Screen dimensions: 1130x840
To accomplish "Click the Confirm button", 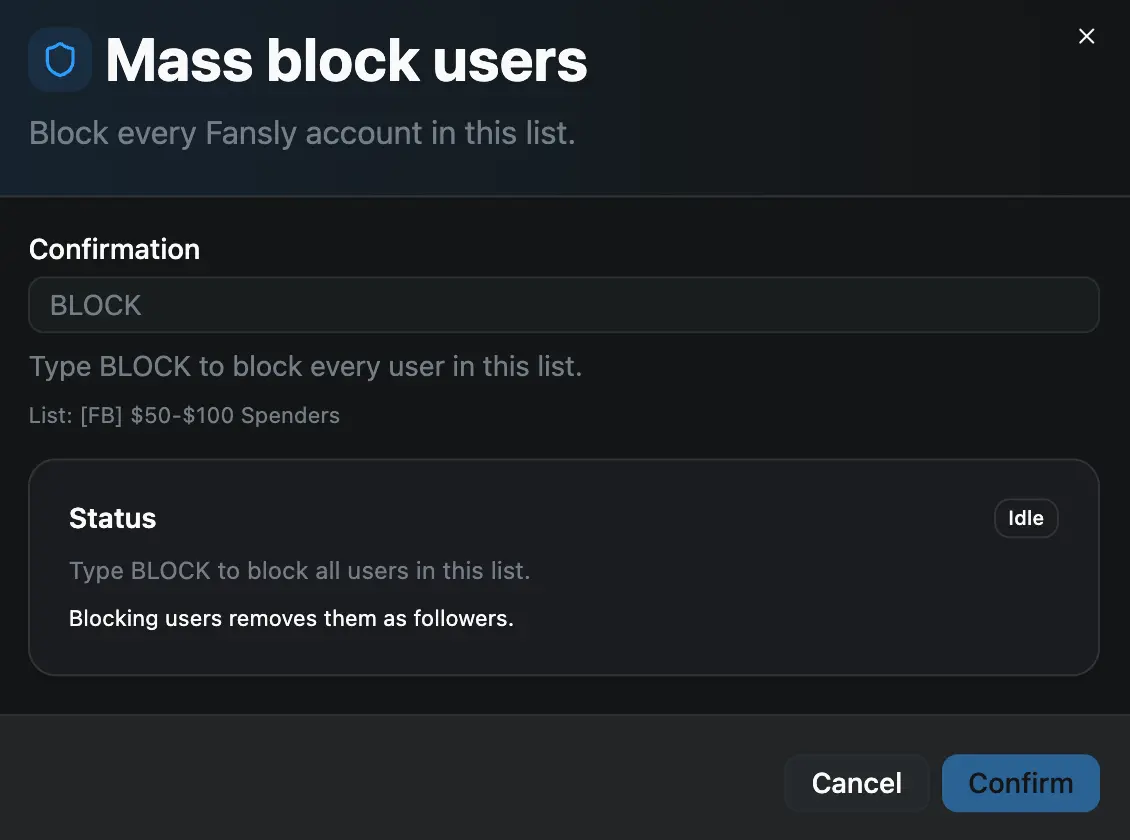I will click(1020, 783).
